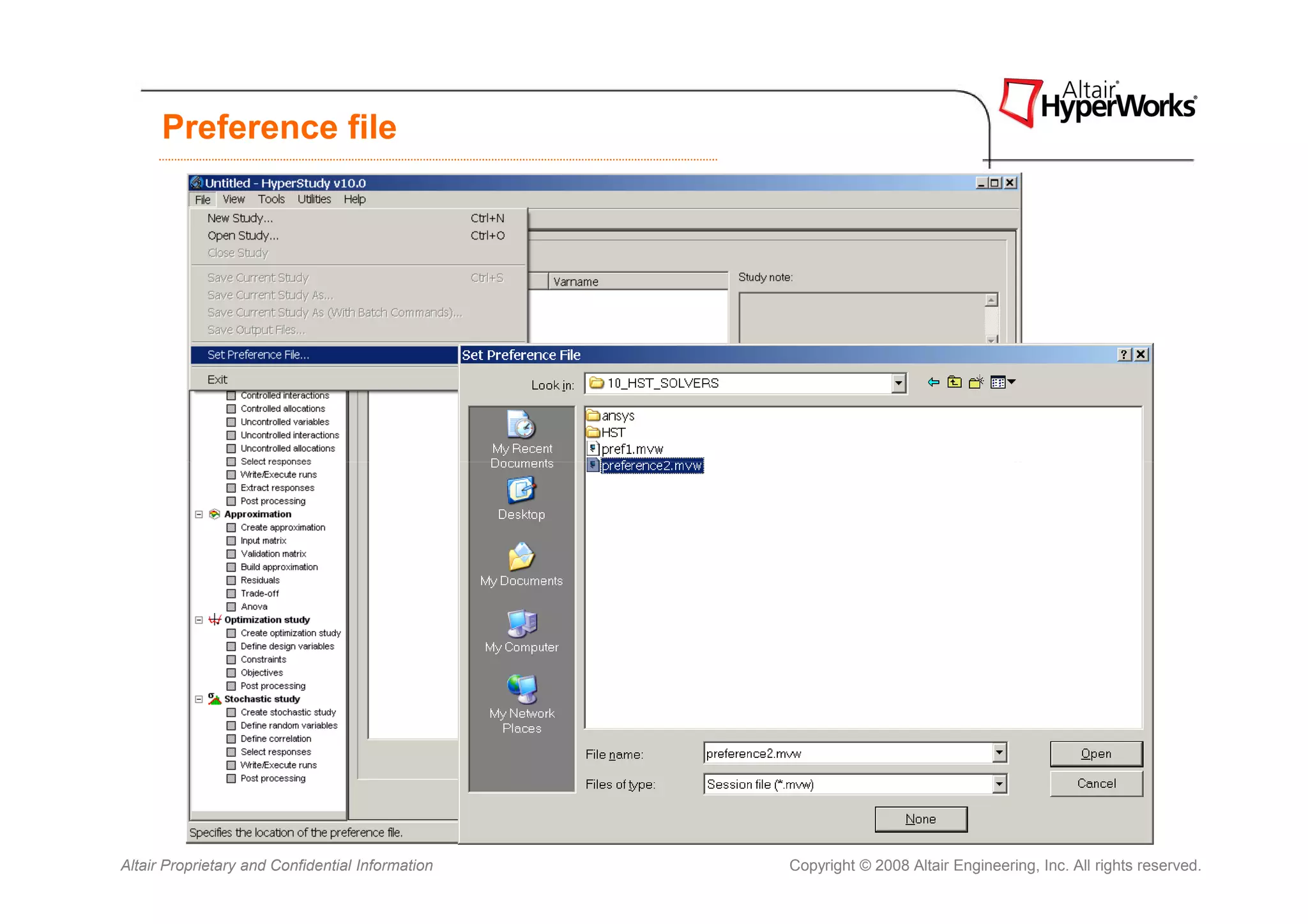Open the View Menu icon in file dialog
Screen dimensions: 1308x924
click(1003, 382)
